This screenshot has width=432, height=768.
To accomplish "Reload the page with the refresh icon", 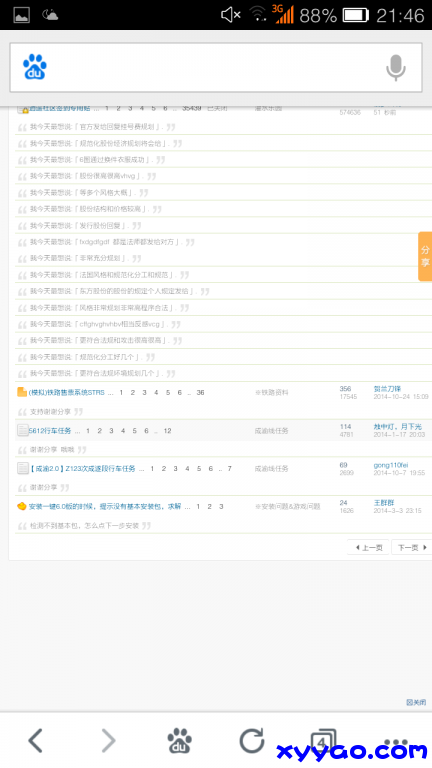I will tap(252, 740).
